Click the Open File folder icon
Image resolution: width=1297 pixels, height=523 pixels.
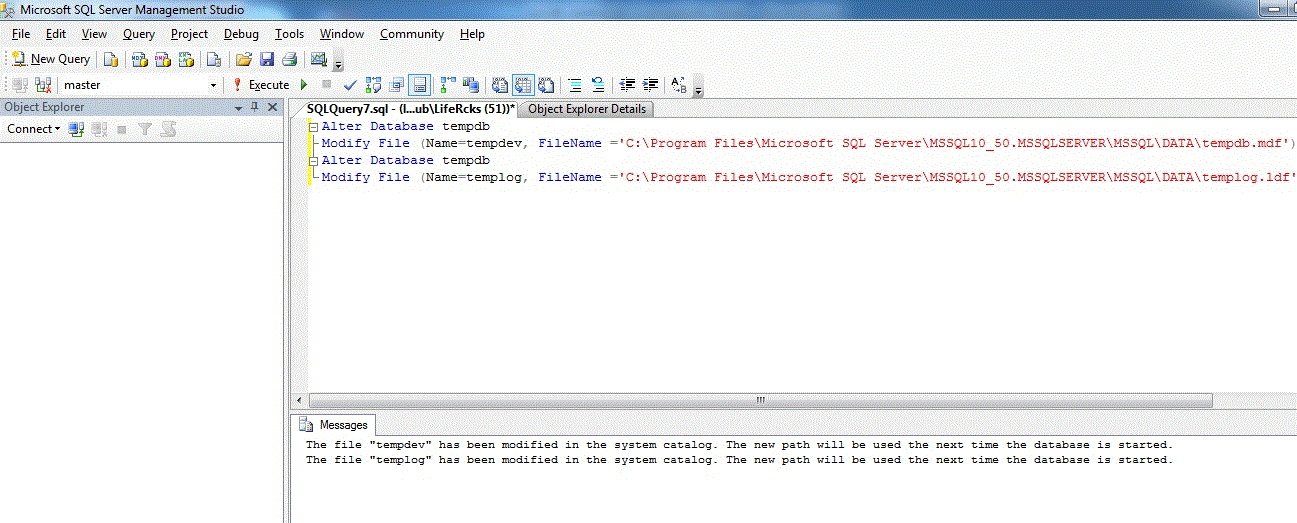(243, 59)
